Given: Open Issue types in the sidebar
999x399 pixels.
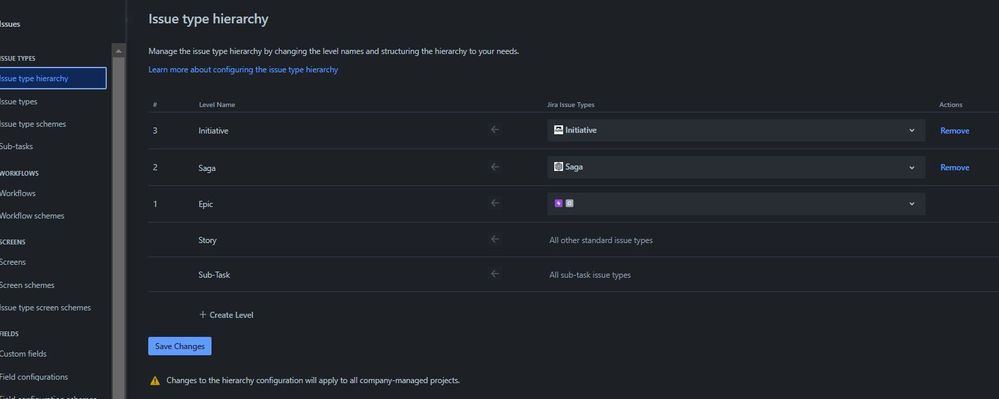Looking at the screenshot, I should pos(18,101).
